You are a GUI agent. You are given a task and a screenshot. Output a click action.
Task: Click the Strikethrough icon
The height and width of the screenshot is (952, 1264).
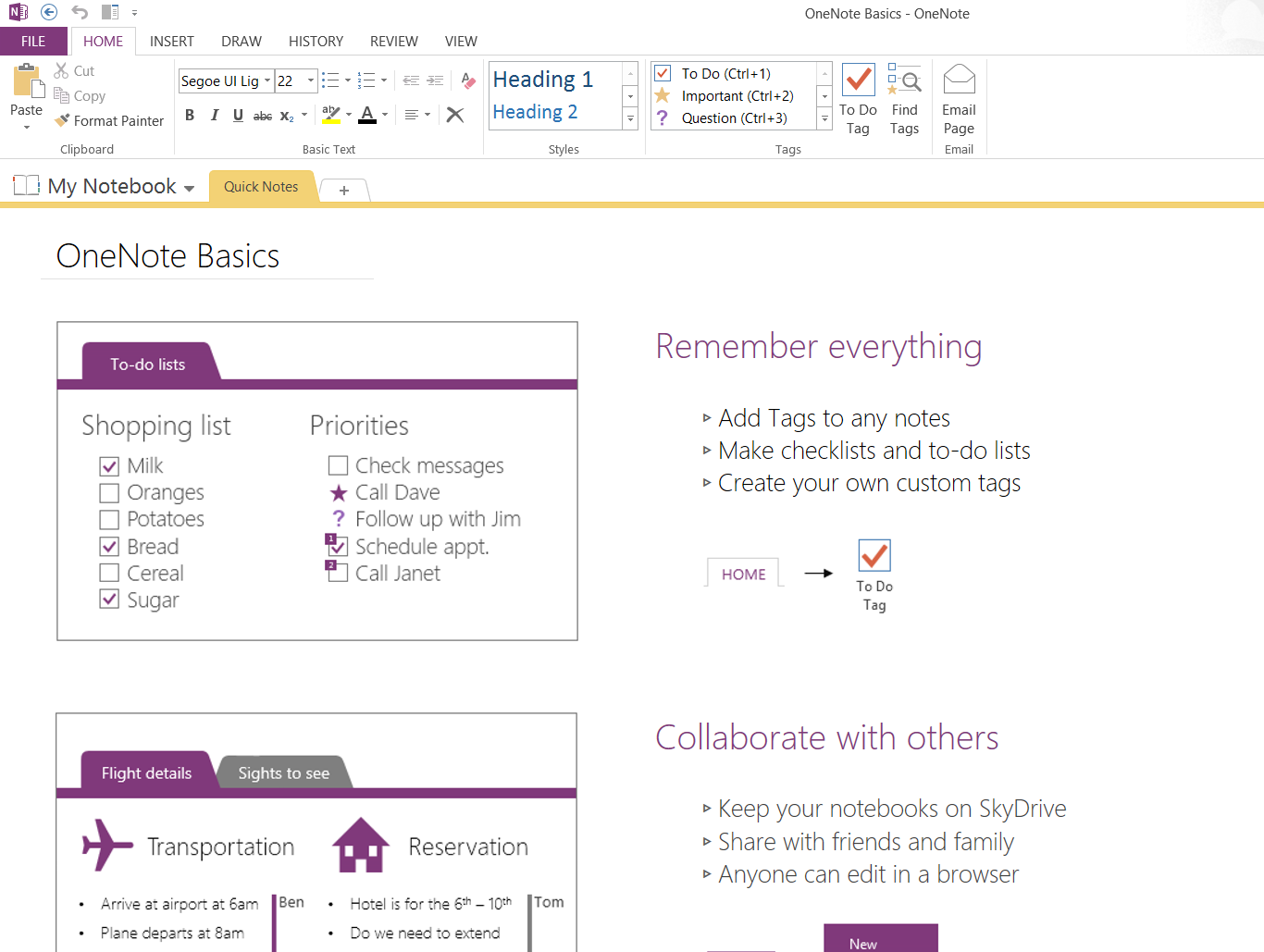[x=263, y=115]
